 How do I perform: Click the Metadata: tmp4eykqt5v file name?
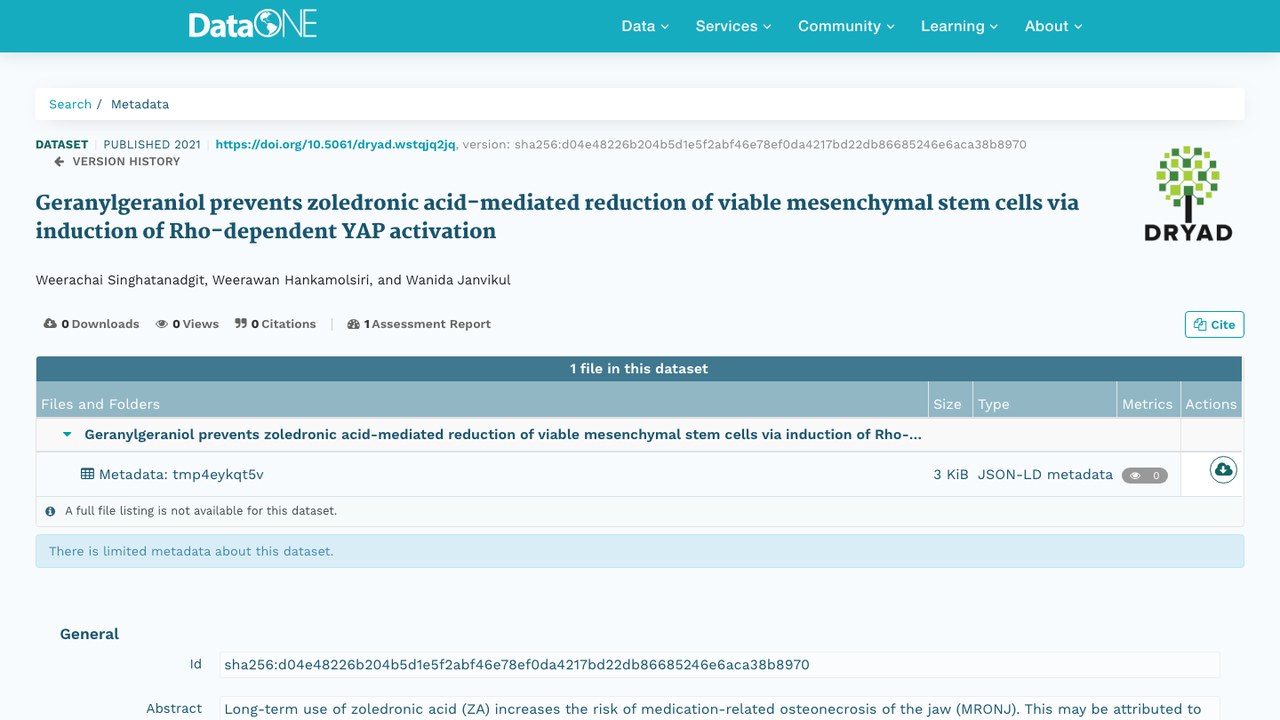click(181, 474)
